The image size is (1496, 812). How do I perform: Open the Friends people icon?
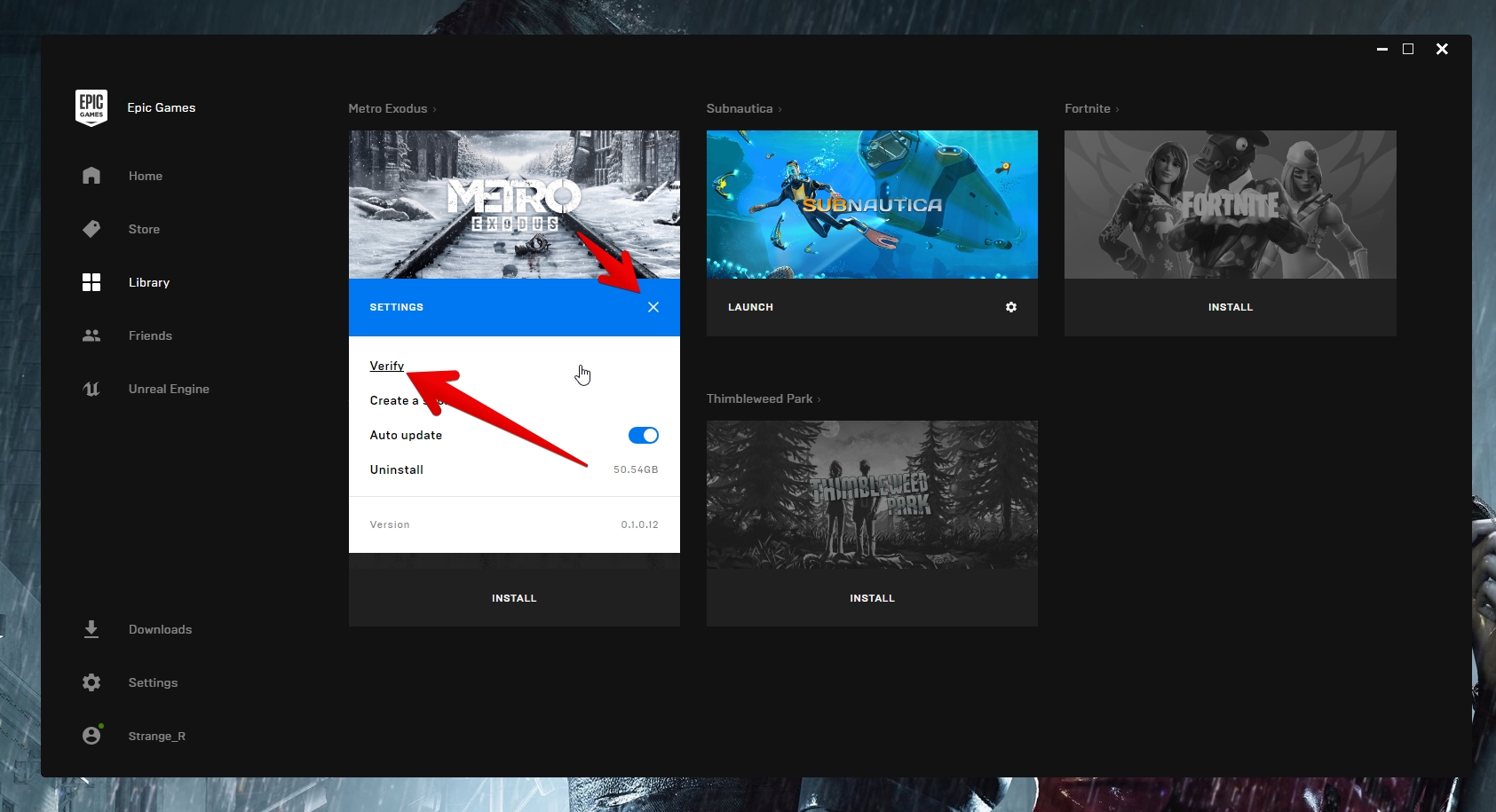(x=91, y=335)
